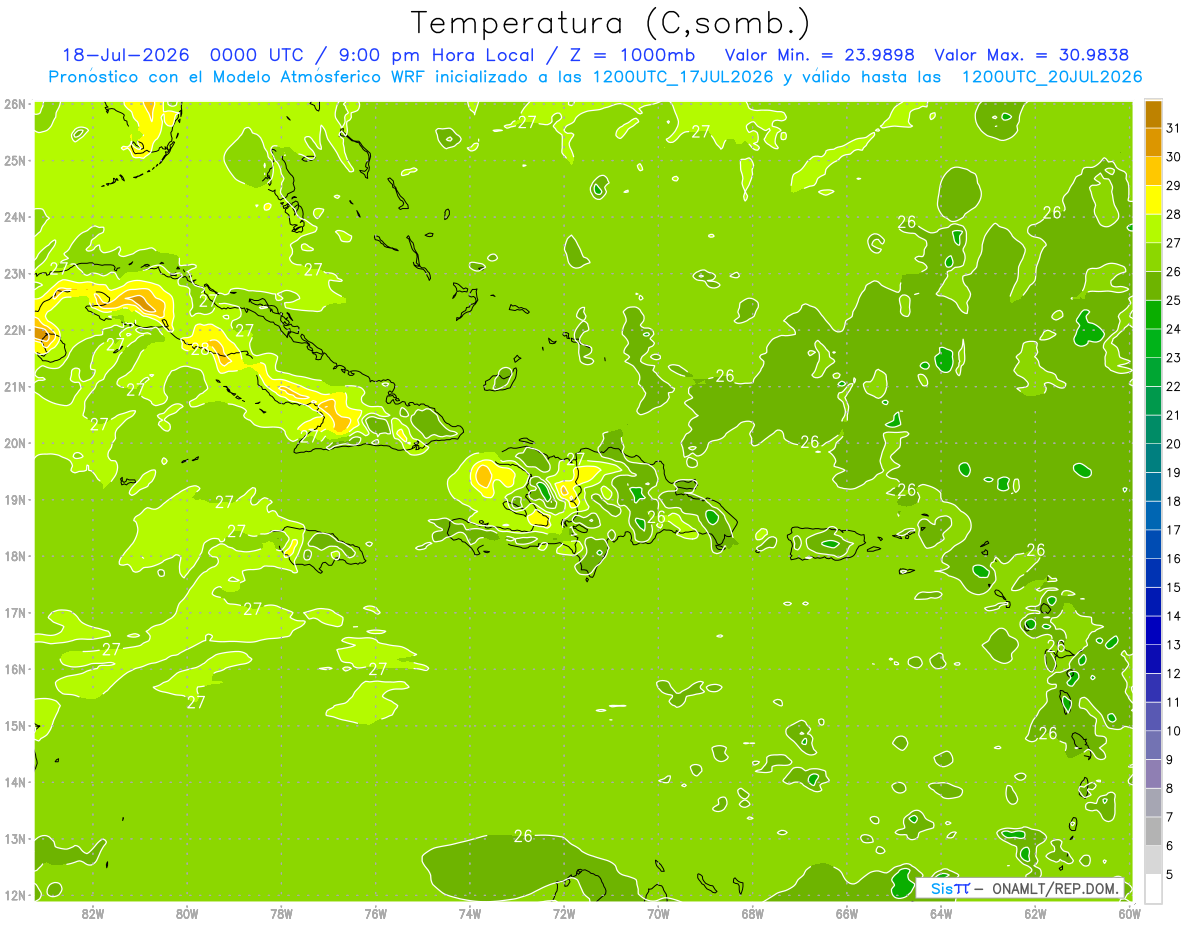Click the legend value "10"
Screen dimensions: 1200x927
click(x=1173, y=731)
